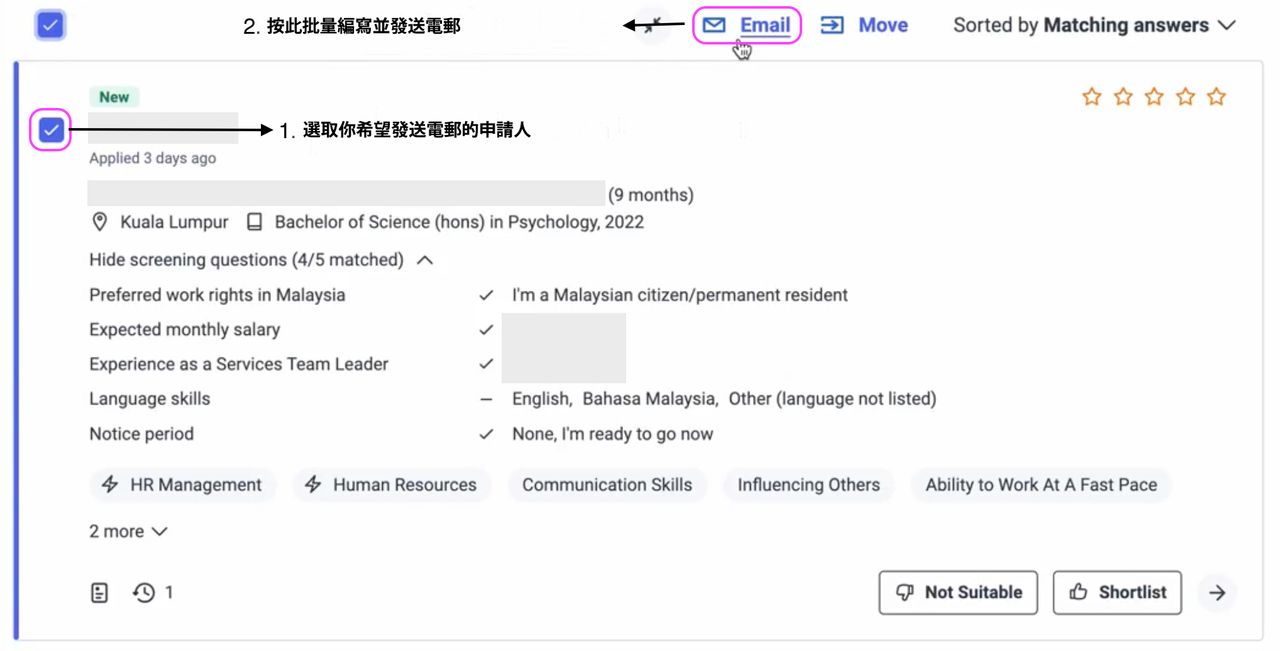Select the HR Management skill tag

pos(182,485)
